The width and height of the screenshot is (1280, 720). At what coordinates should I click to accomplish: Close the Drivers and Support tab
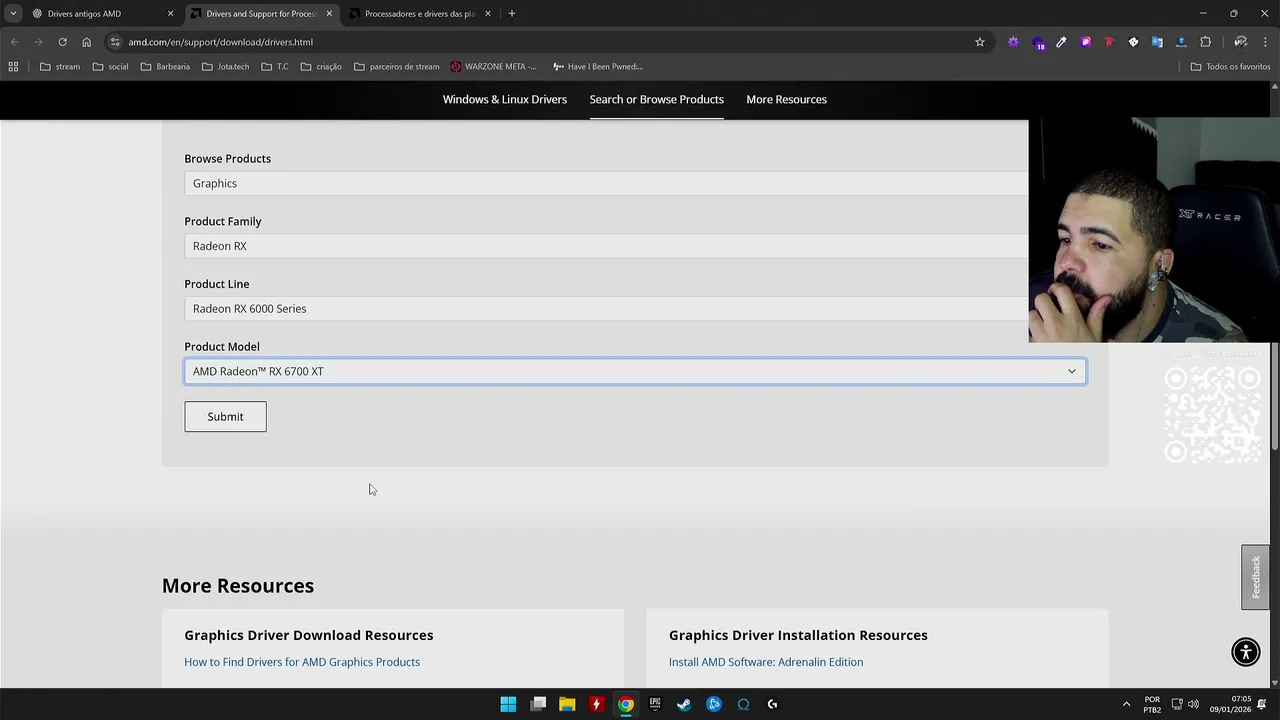(x=329, y=13)
